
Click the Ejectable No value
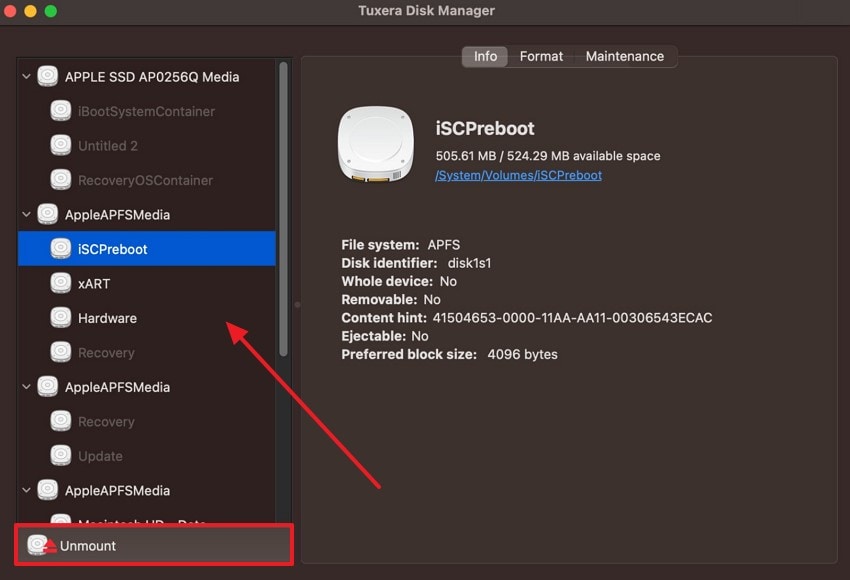click(420, 336)
